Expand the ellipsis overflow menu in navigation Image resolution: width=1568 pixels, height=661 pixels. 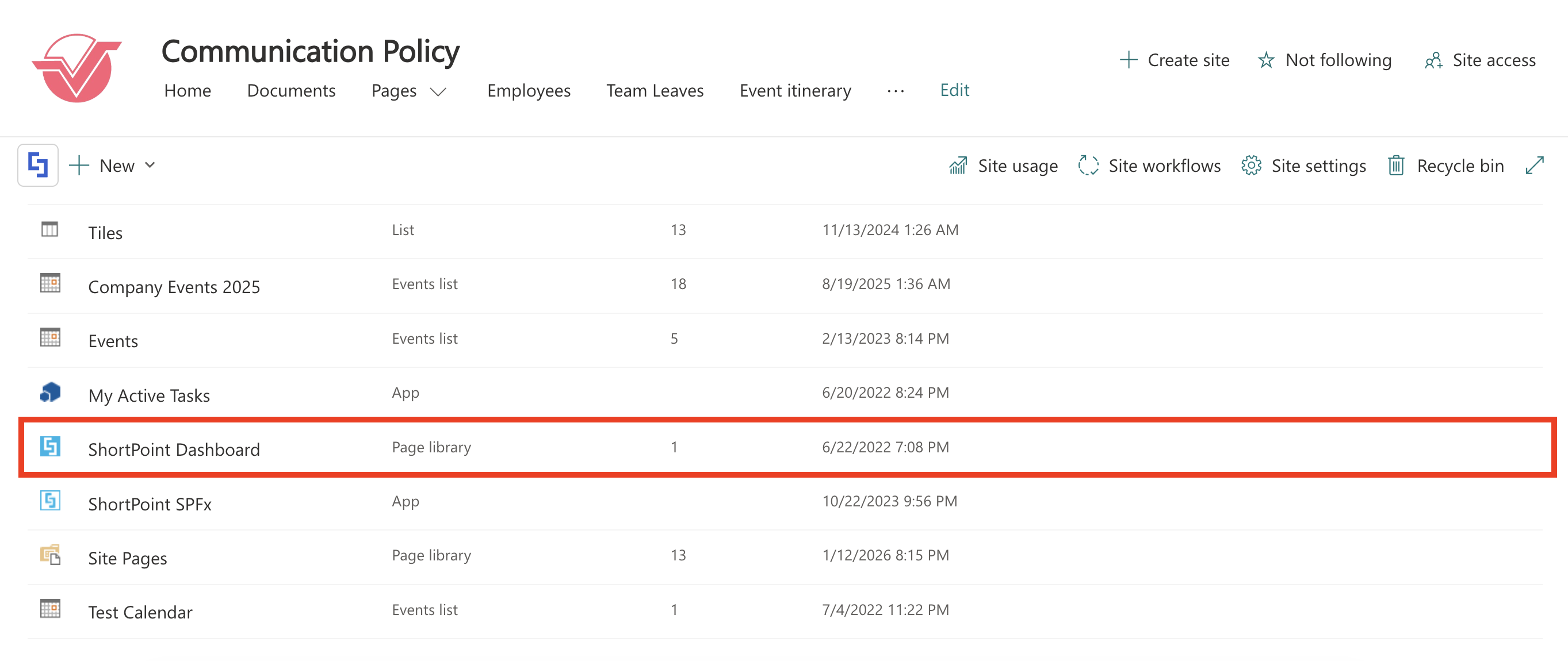(895, 91)
